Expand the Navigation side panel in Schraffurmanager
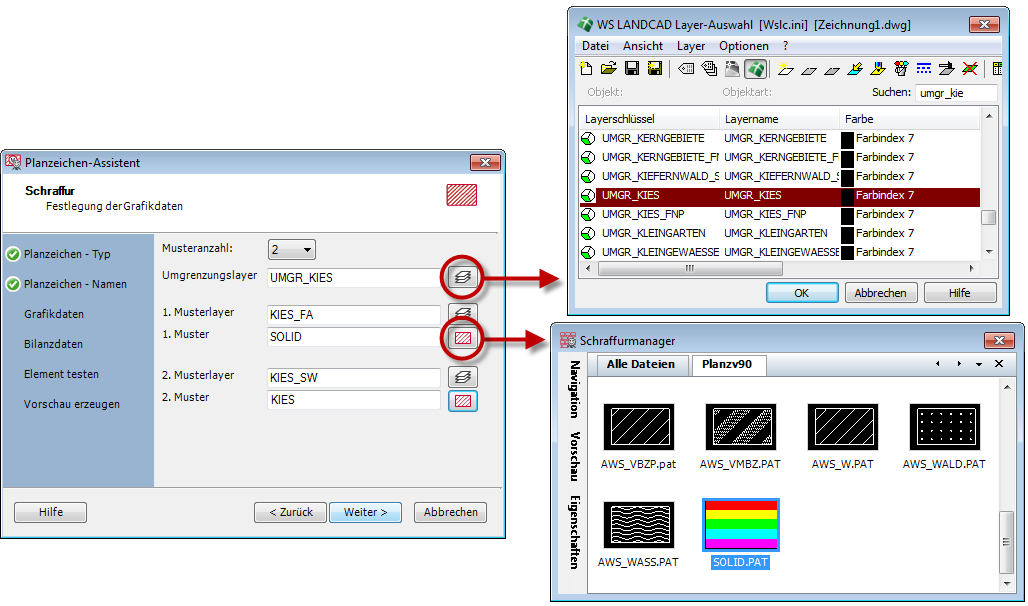Image resolution: width=1028 pixels, height=606 pixels. pos(576,390)
